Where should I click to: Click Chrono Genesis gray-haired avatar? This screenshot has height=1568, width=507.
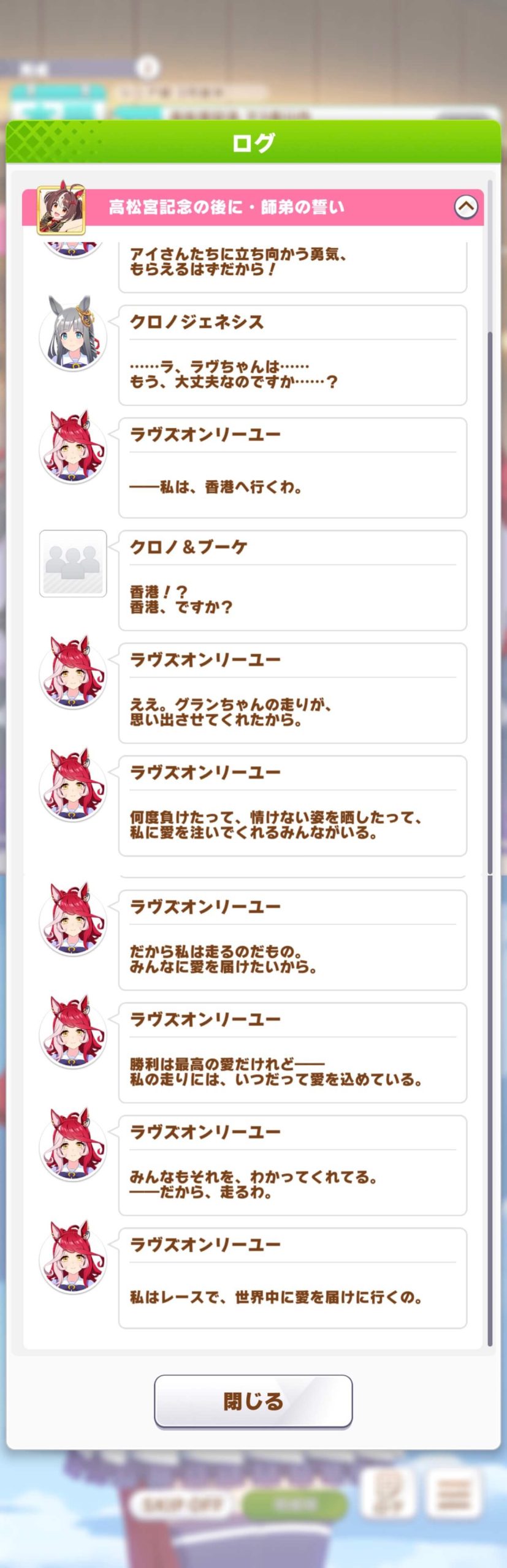click(73, 335)
